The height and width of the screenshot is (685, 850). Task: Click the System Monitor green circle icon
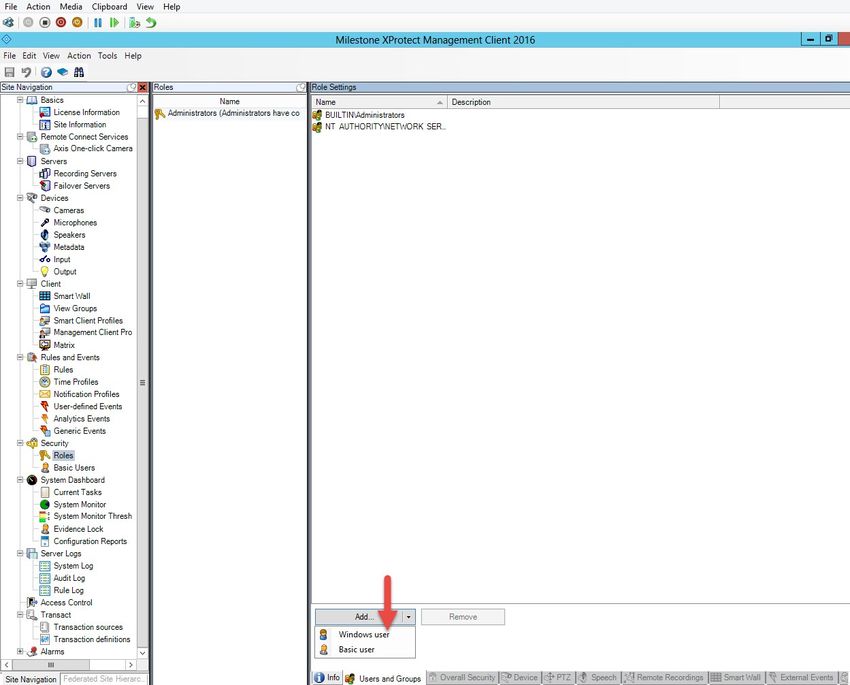point(45,504)
